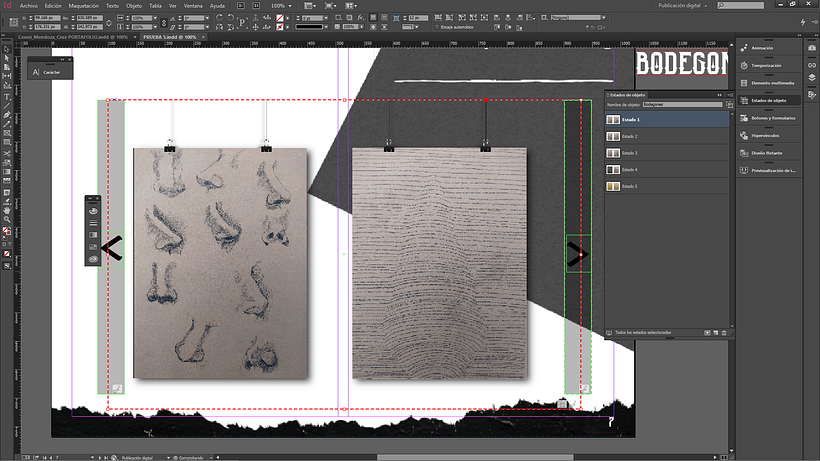Viewport: 820px width, 461px height.
Task: Open the zoom level dropdown showing 100%
Action: [282, 5]
